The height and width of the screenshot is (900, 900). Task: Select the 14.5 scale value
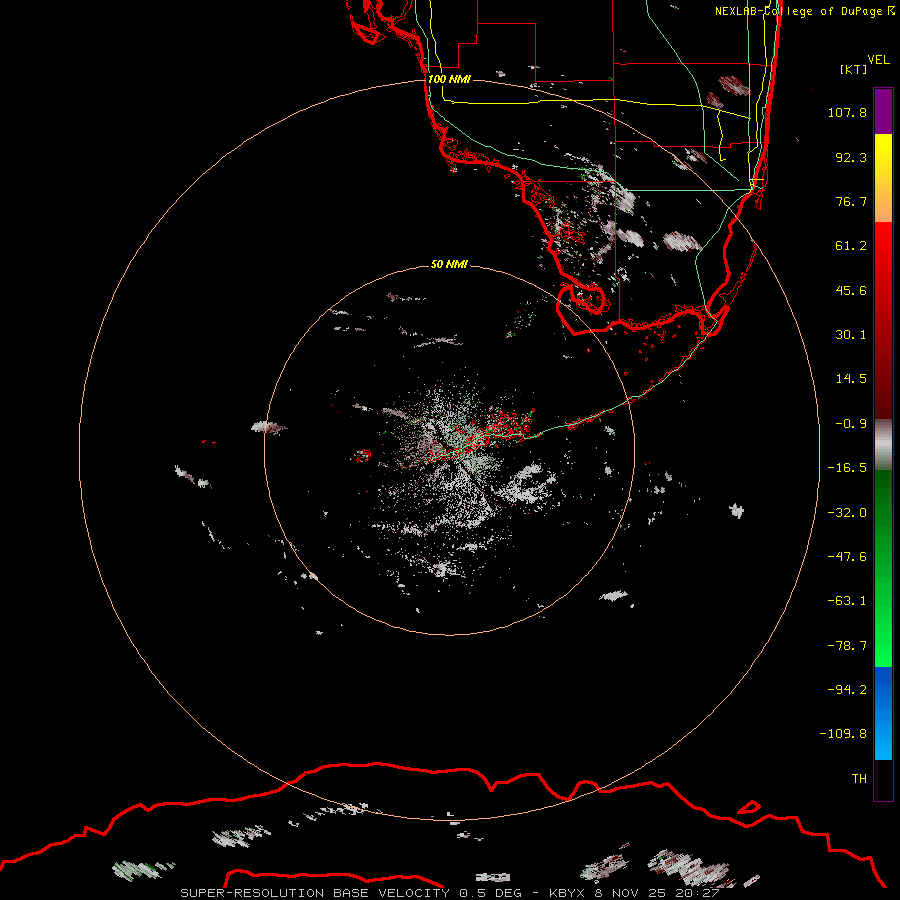click(851, 379)
